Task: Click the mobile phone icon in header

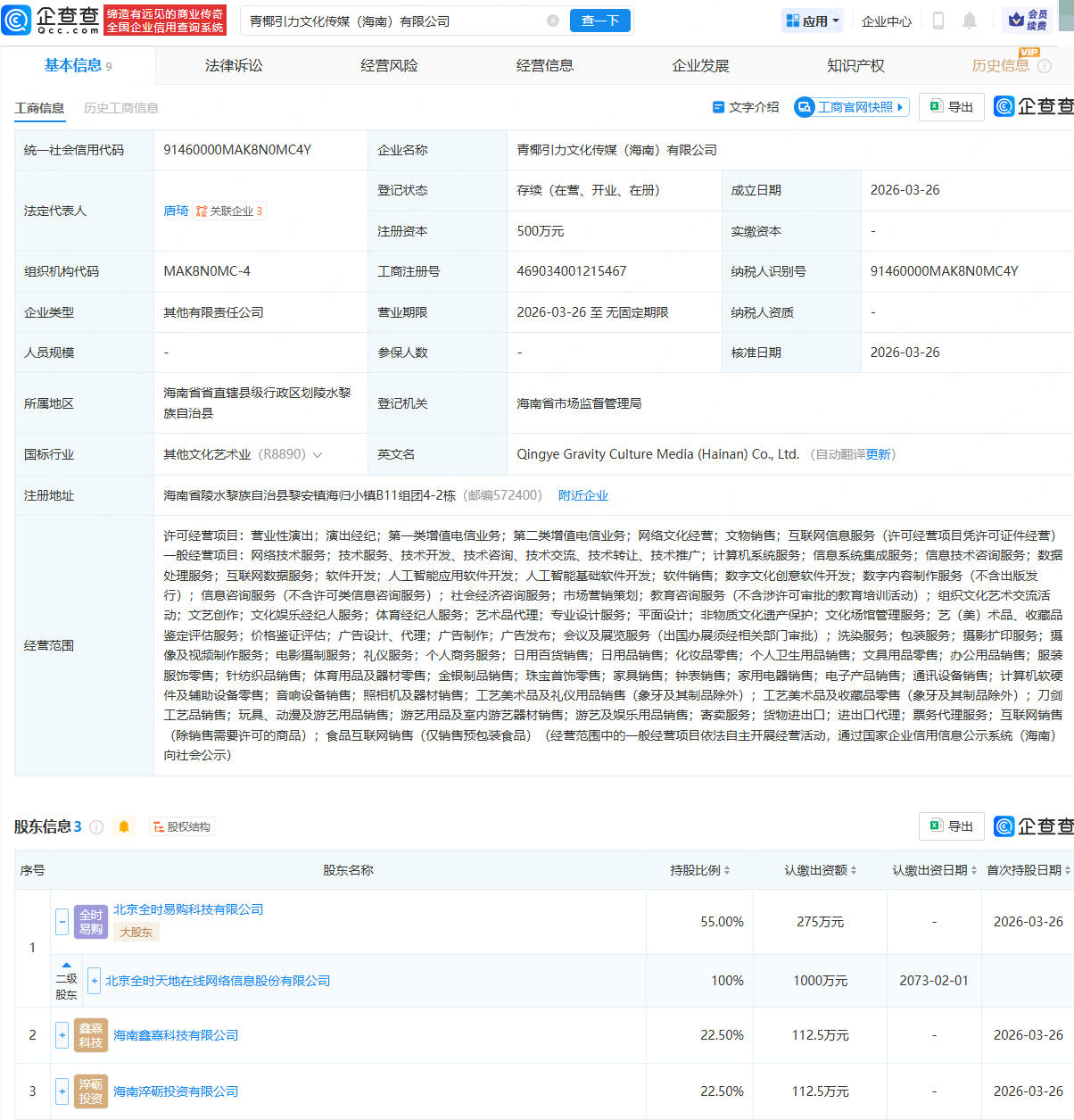Action: point(938,20)
